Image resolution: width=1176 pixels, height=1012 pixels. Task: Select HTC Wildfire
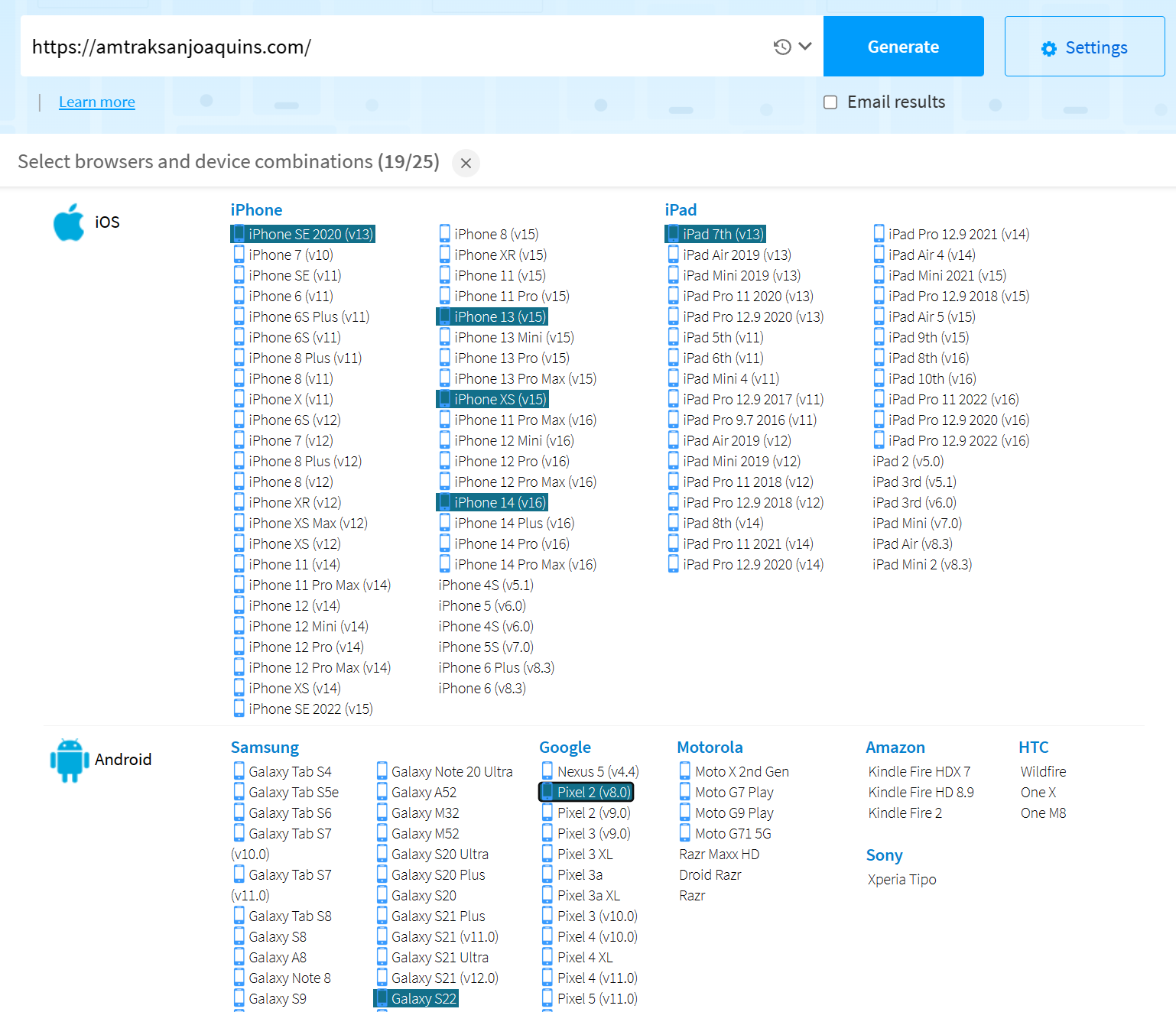pyautogui.click(x=1043, y=771)
